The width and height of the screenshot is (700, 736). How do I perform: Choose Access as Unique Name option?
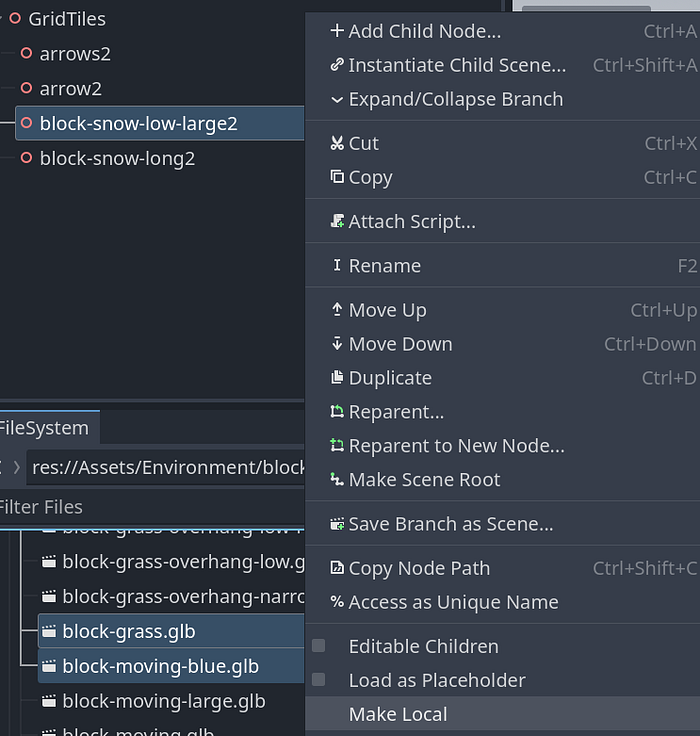pyautogui.click(x=453, y=602)
